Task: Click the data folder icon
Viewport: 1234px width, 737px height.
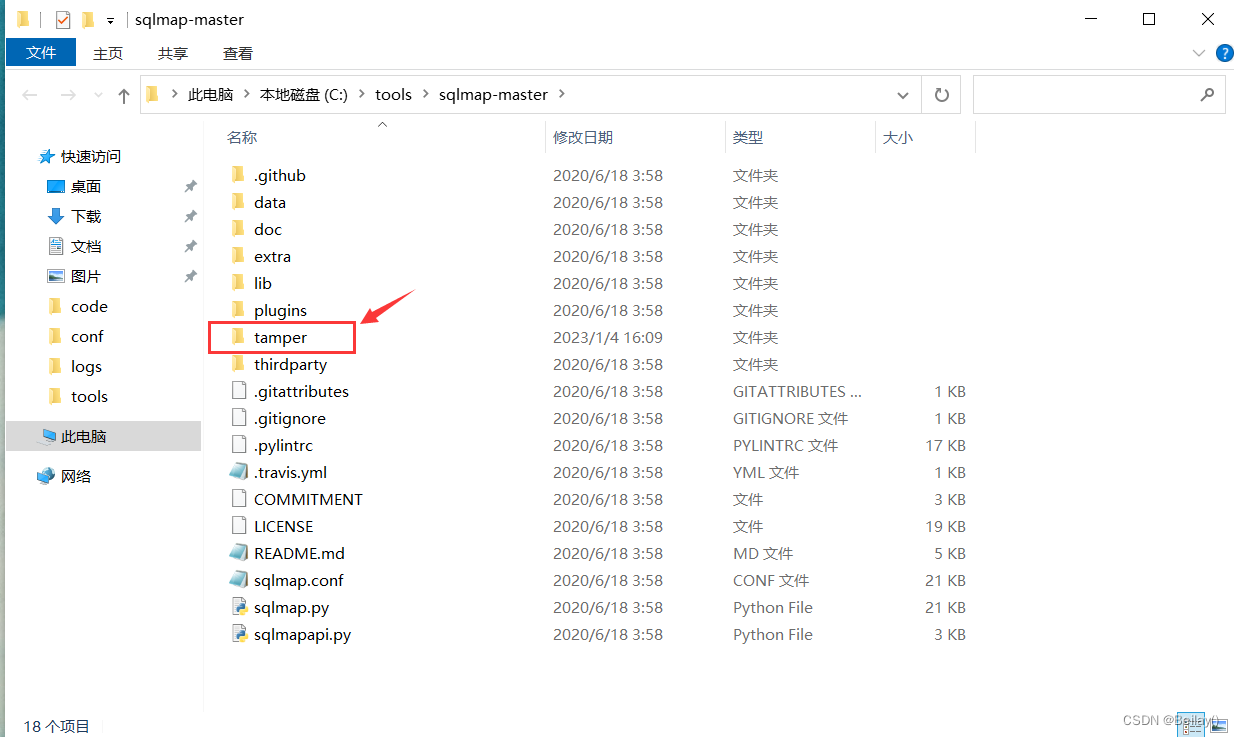Action: [238, 202]
